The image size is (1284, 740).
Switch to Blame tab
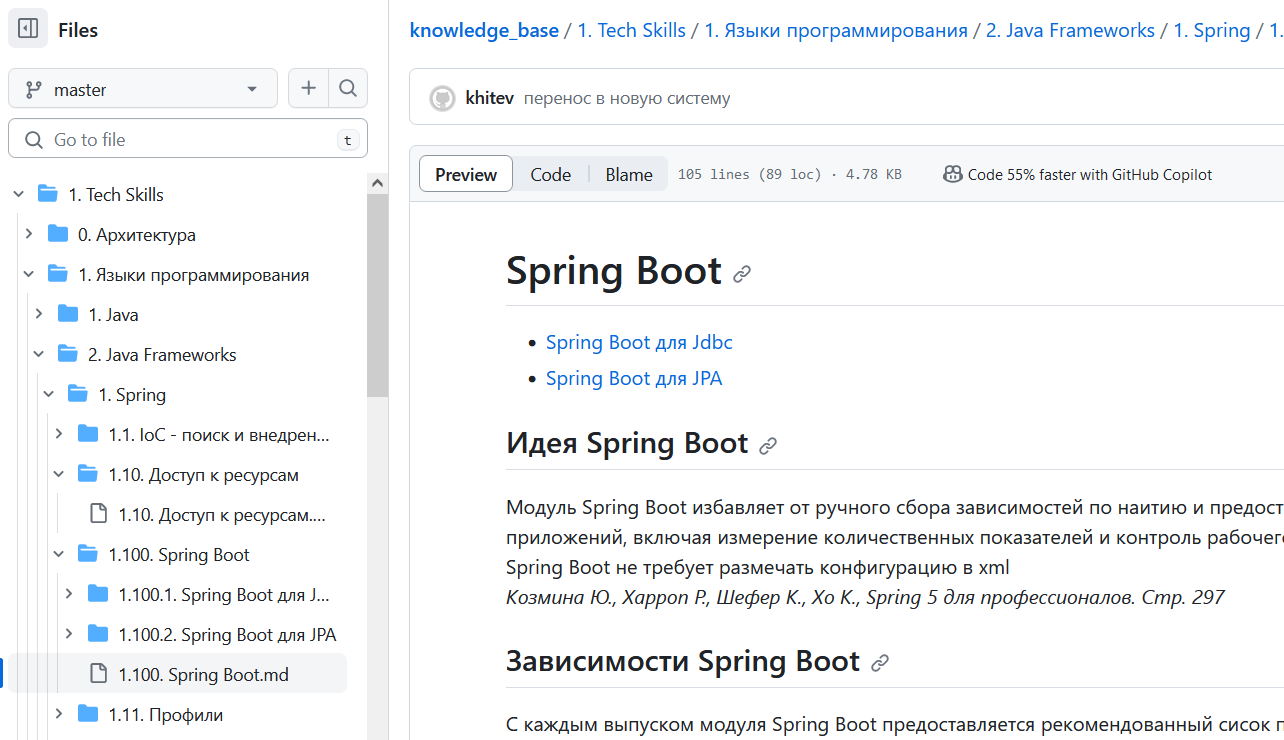point(629,174)
